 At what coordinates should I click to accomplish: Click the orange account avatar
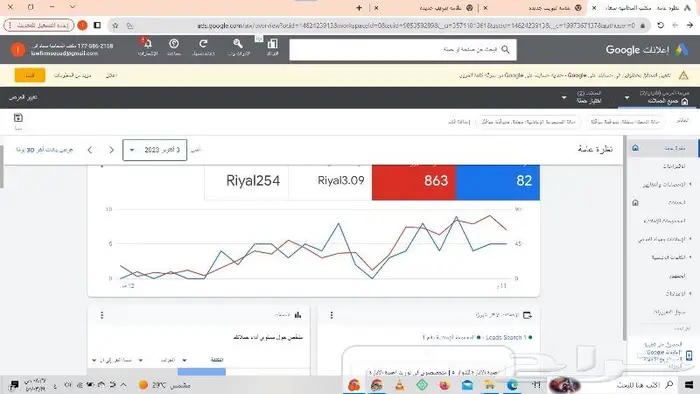coord(18,50)
